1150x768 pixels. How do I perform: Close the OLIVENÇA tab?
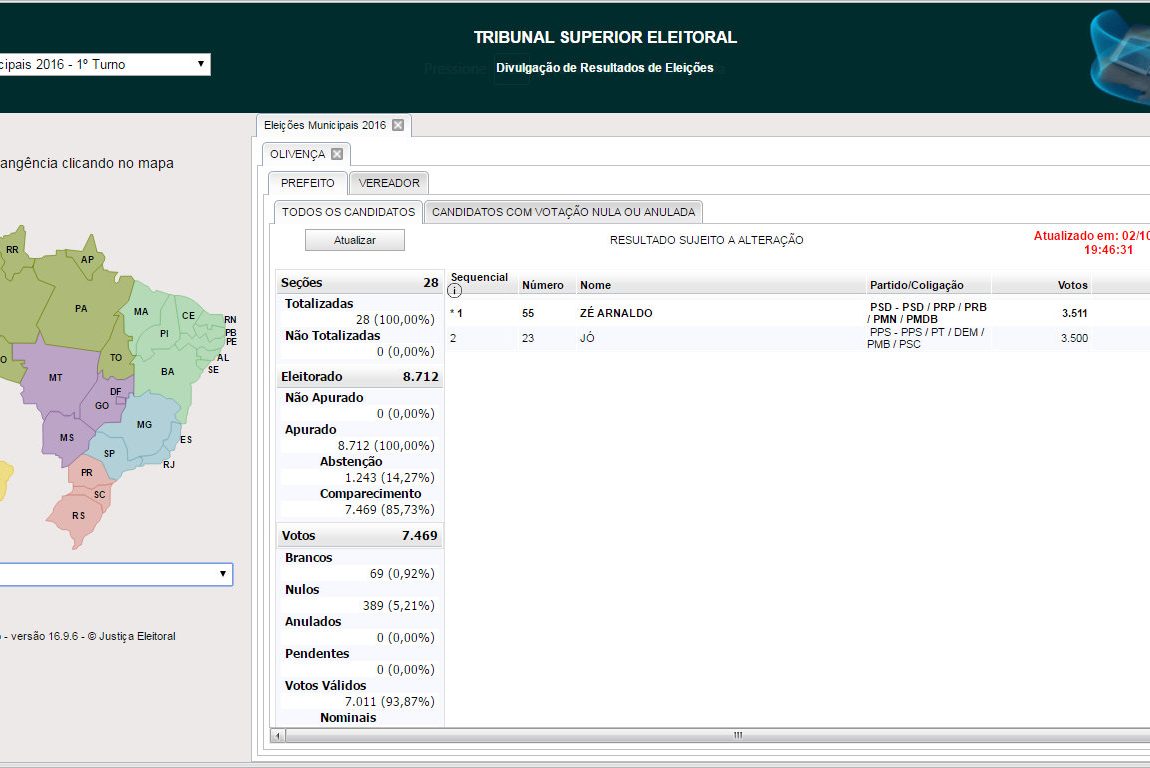[337, 154]
